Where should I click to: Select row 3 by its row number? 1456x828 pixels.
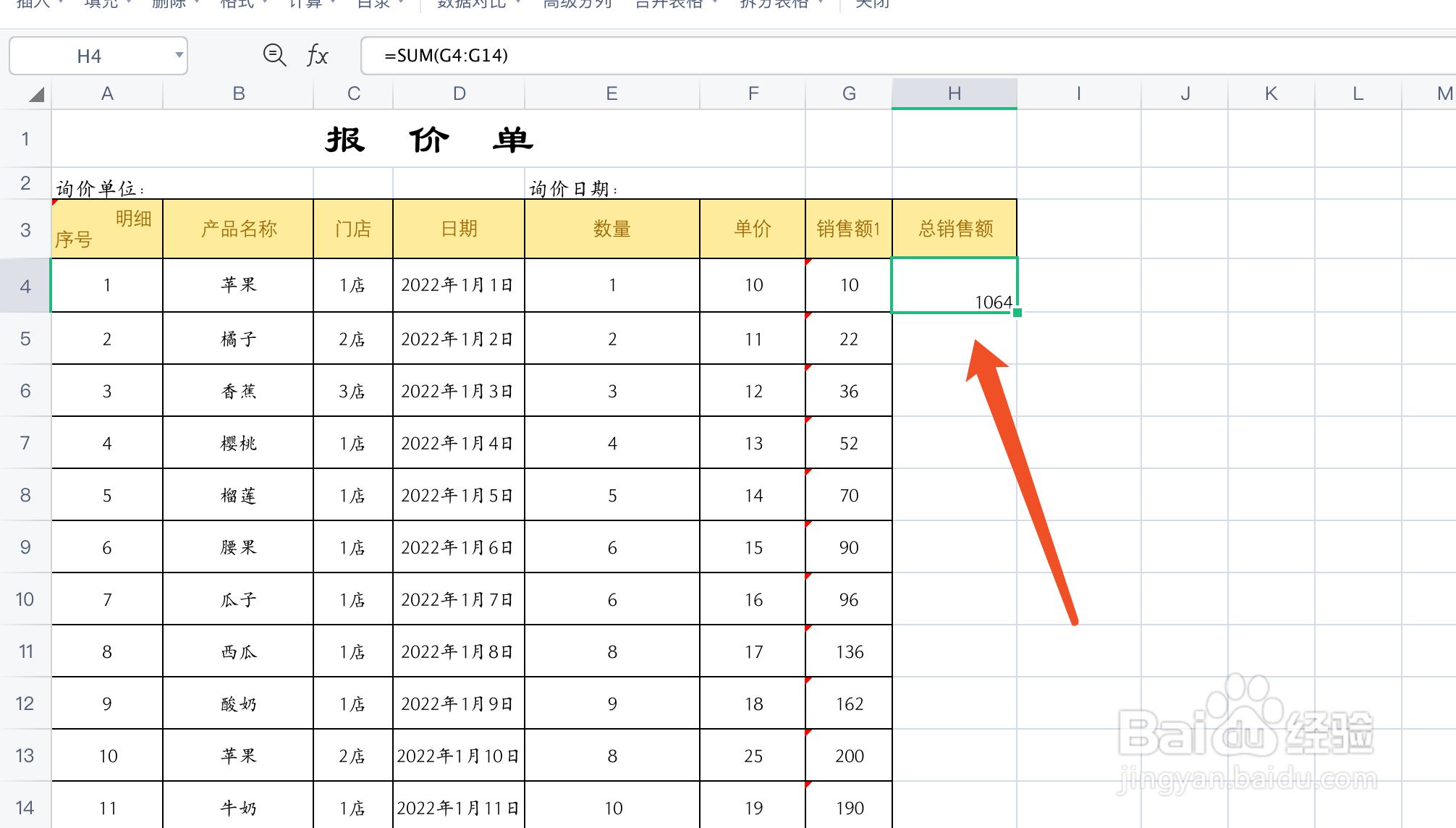point(25,229)
